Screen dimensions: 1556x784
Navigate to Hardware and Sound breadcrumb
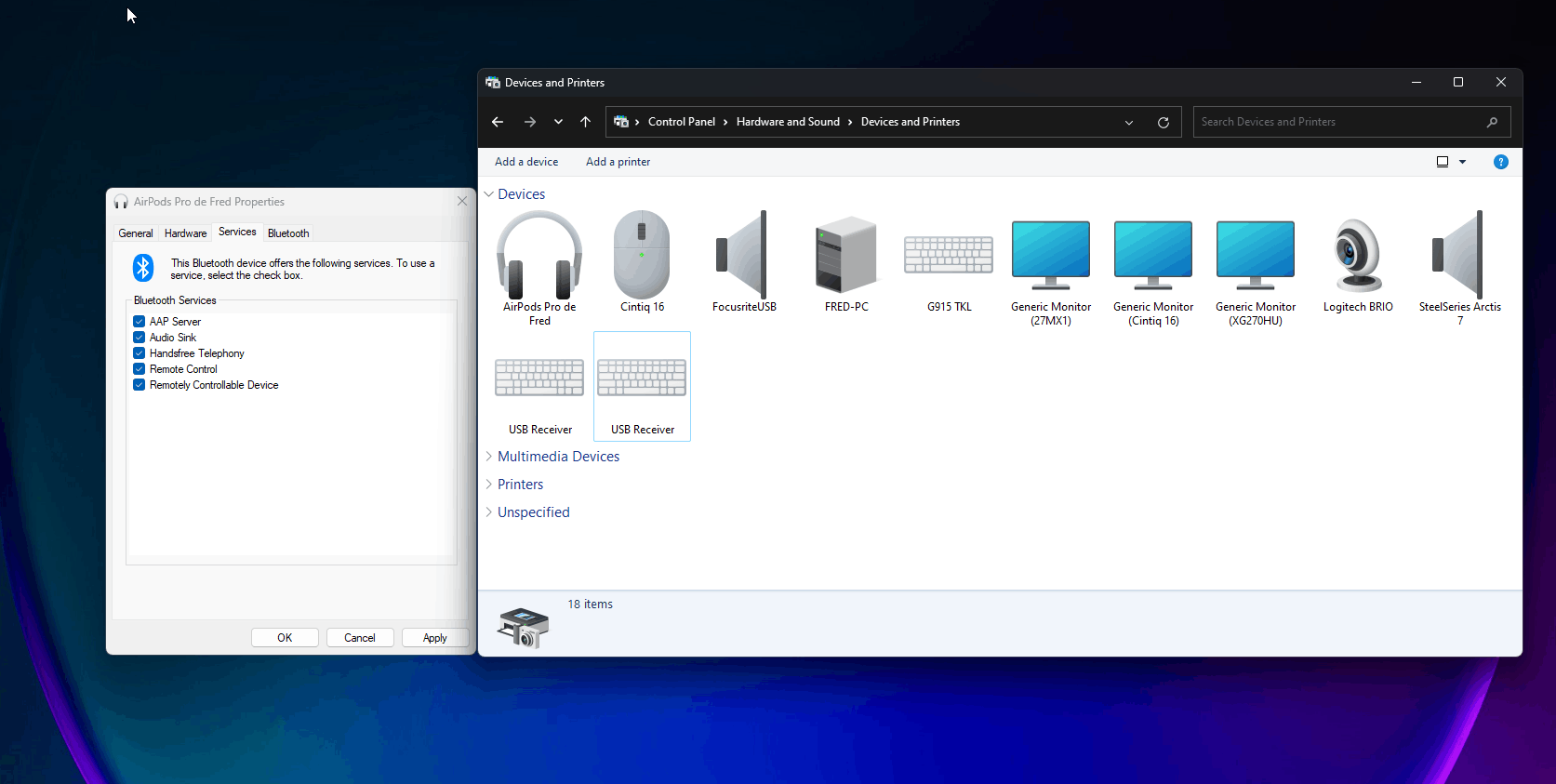pos(788,122)
